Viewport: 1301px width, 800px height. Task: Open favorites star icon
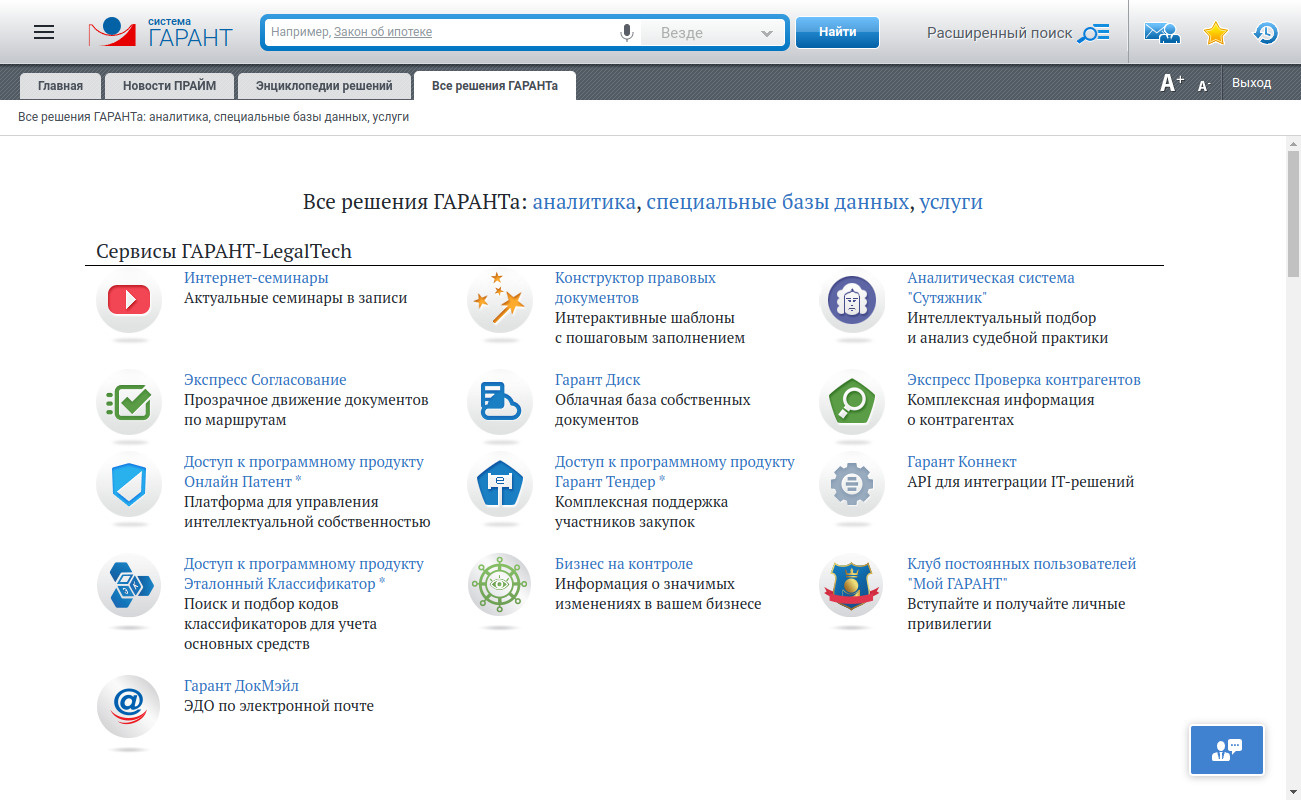1215,33
